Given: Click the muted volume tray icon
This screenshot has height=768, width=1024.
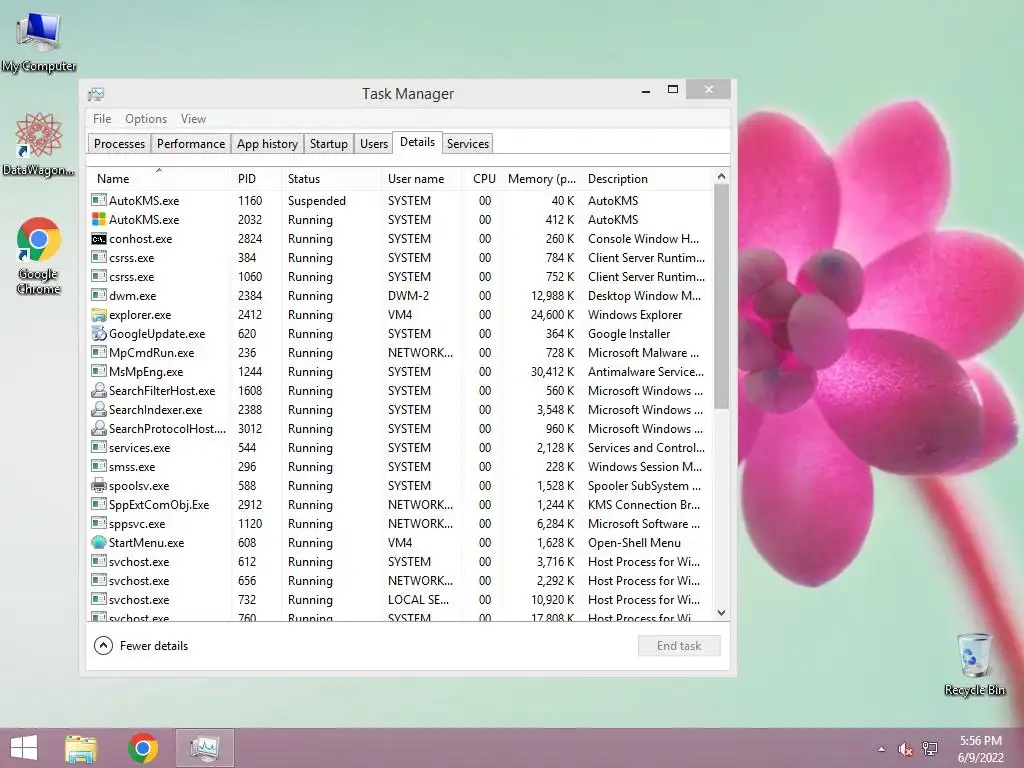Looking at the screenshot, I should point(905,749).
